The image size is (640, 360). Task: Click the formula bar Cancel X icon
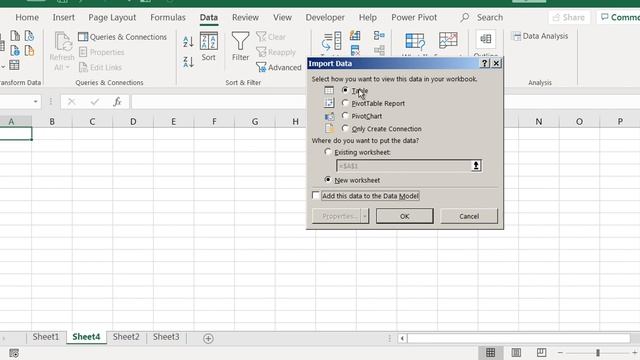pos(71,102)
